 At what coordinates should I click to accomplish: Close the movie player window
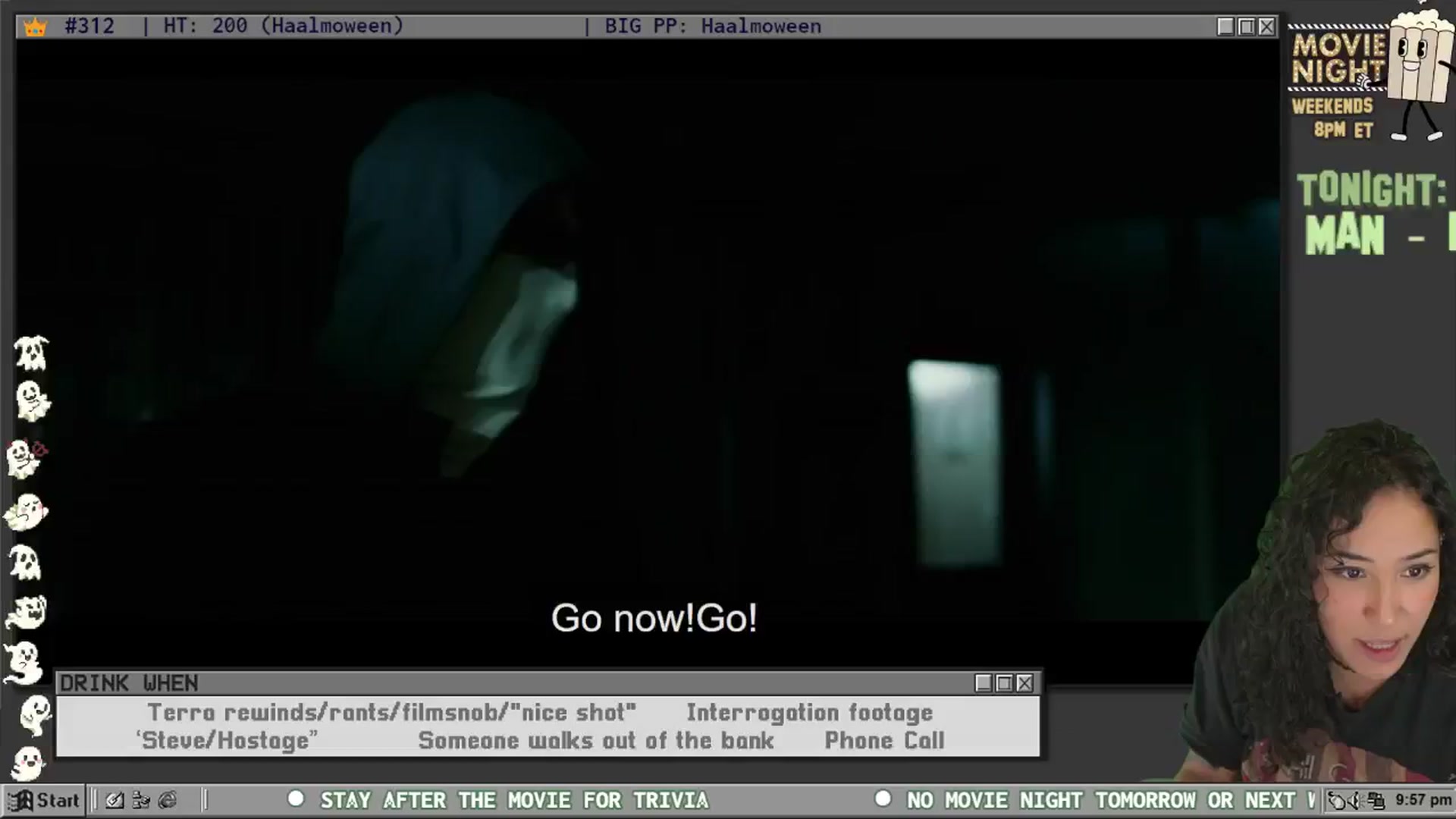1266,27
